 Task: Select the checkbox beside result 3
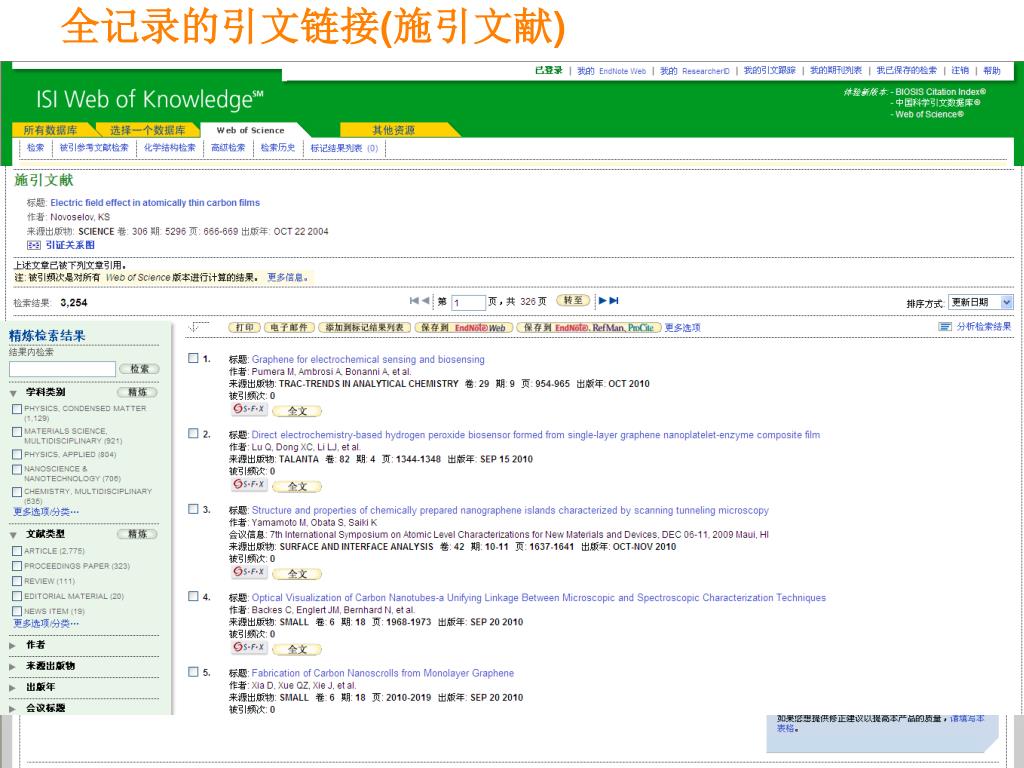click(193, 509)
